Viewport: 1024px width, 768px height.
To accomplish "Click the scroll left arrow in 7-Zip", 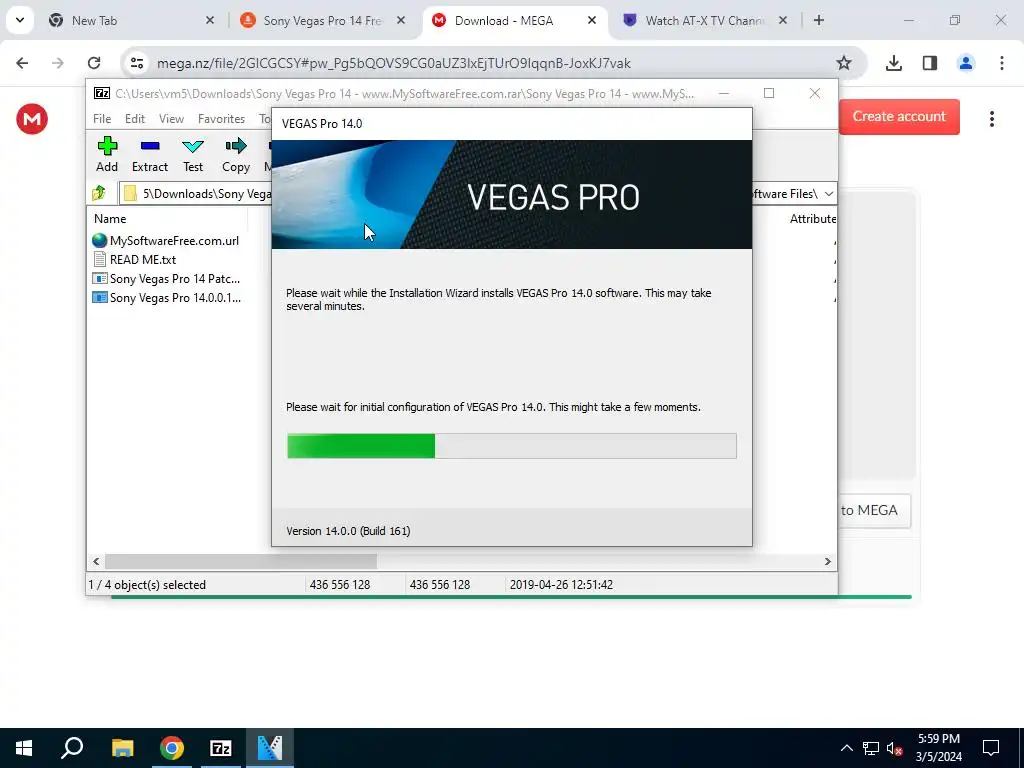I will 96,561.
